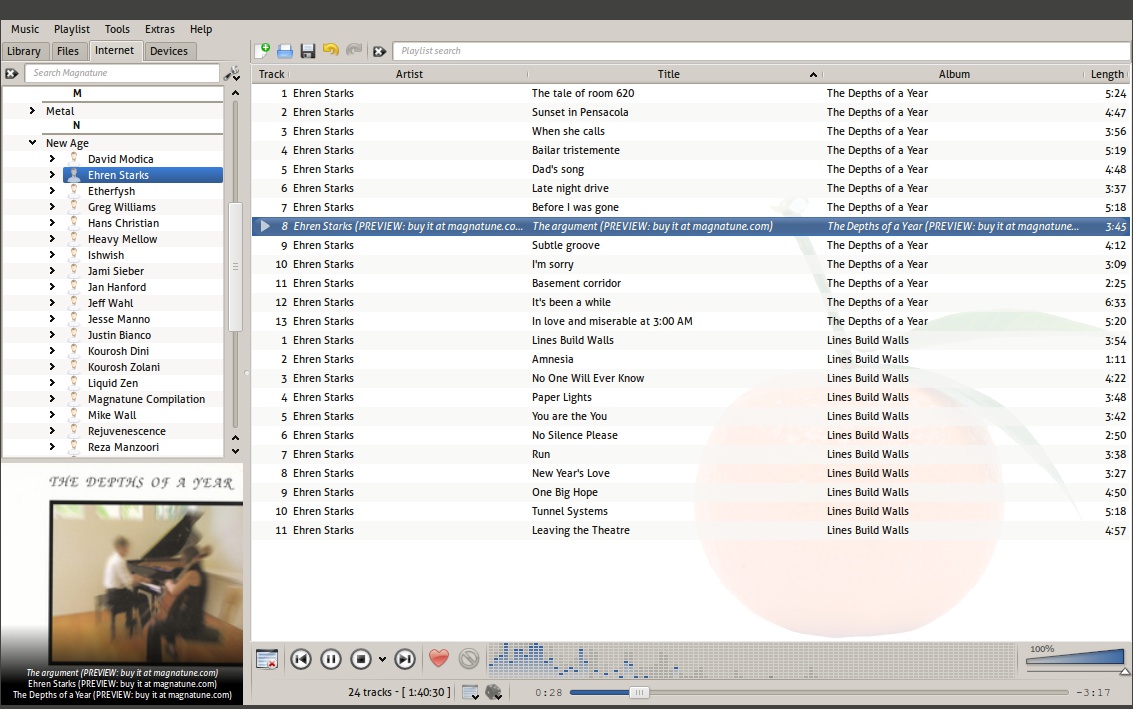This screenshot has height=709, width=1133.
Task: Stop playback
Action: pos(361,659)
